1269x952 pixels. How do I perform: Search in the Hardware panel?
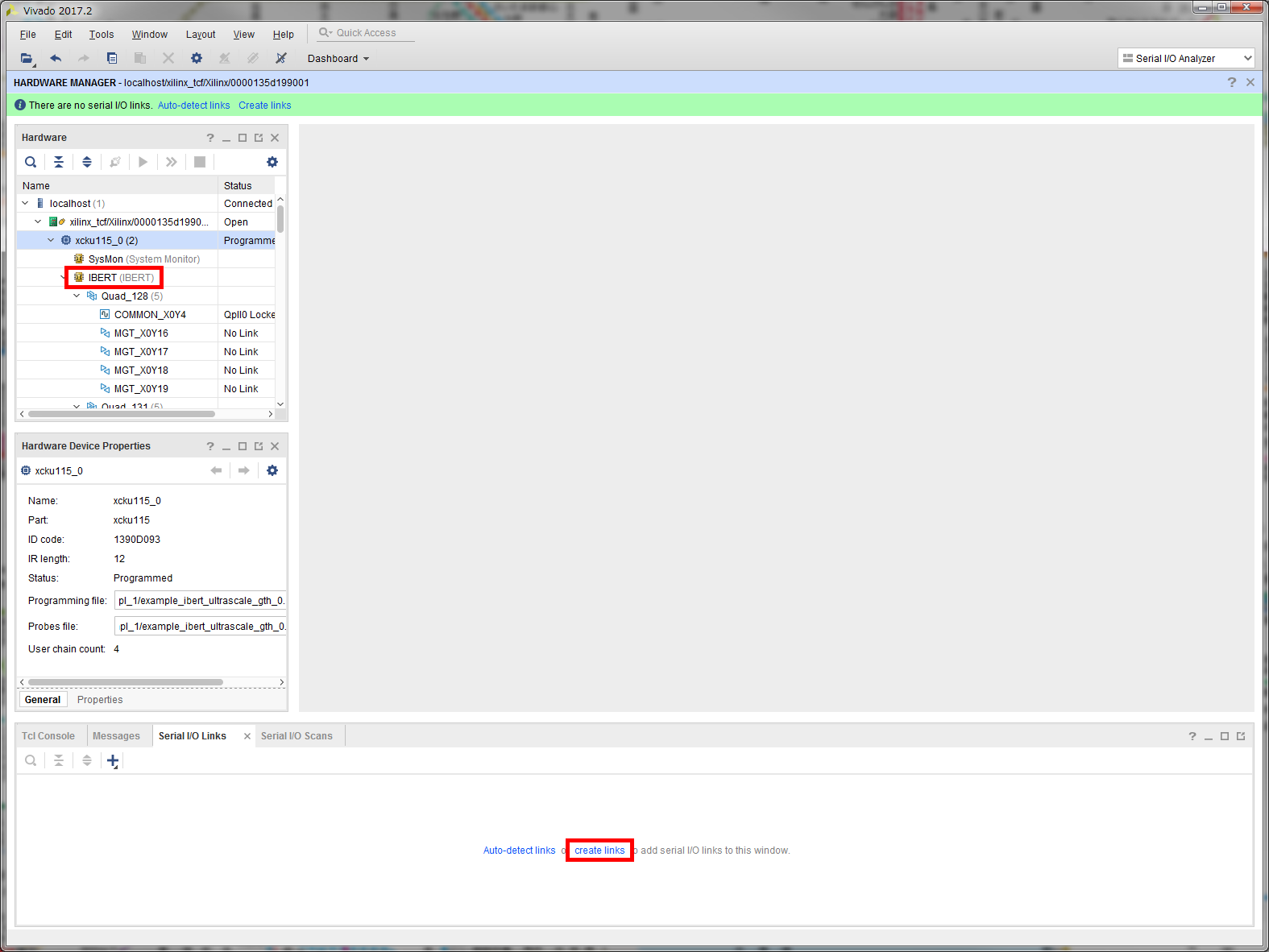click(31, 162)
